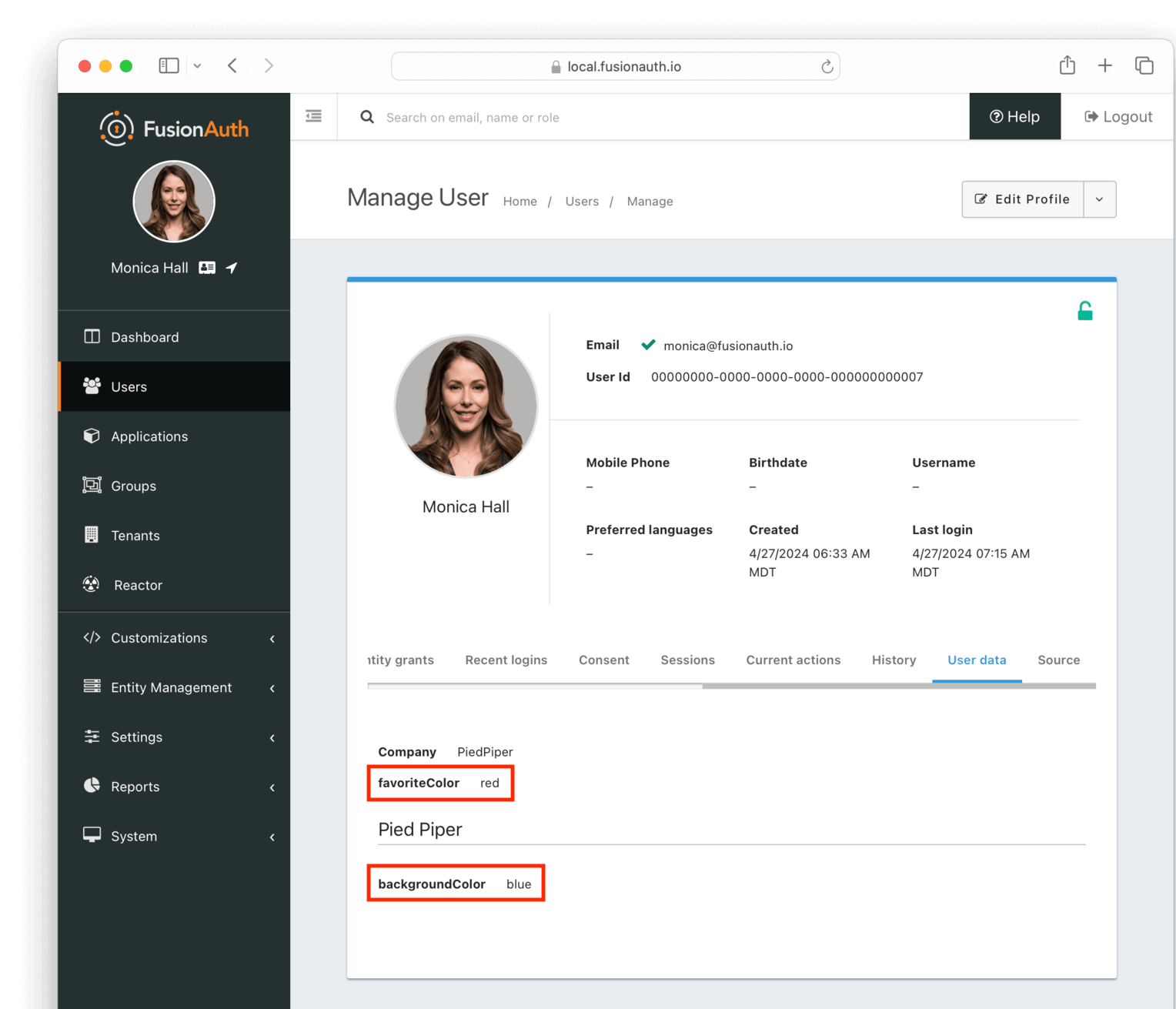Click the green unlock padlock on the user panel

tap(1085, 310)
